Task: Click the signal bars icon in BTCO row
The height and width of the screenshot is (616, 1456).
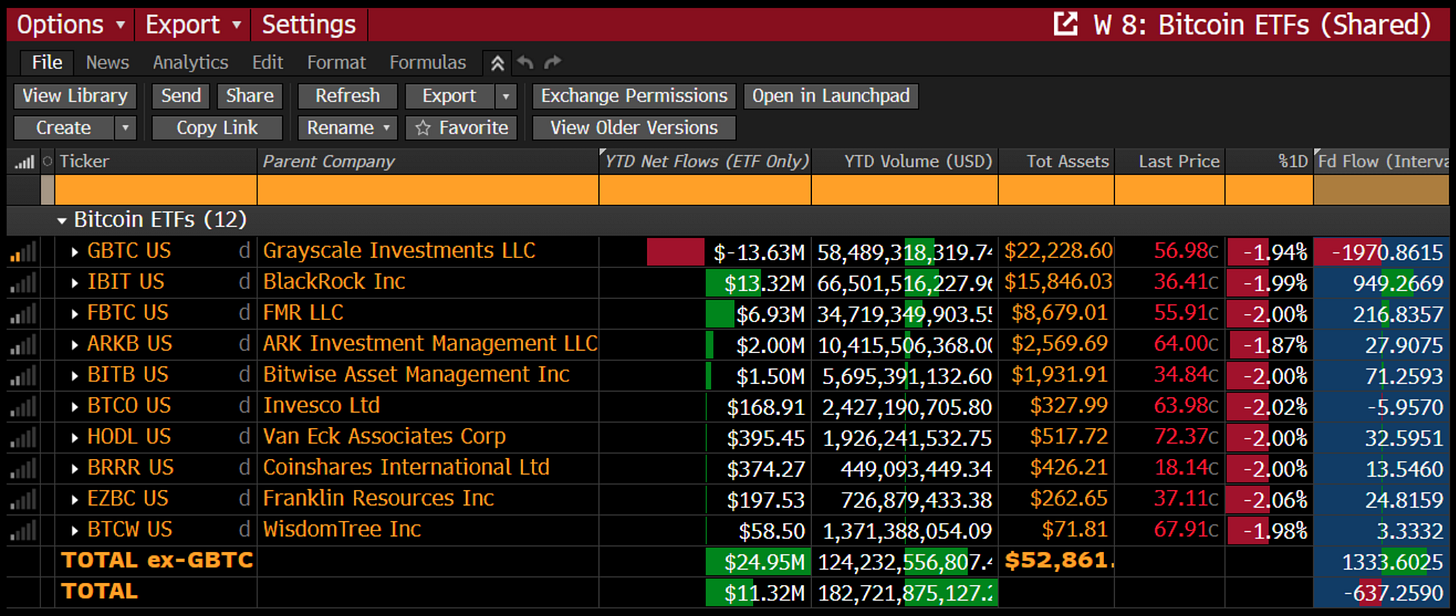Action: (x=22, y=406)
